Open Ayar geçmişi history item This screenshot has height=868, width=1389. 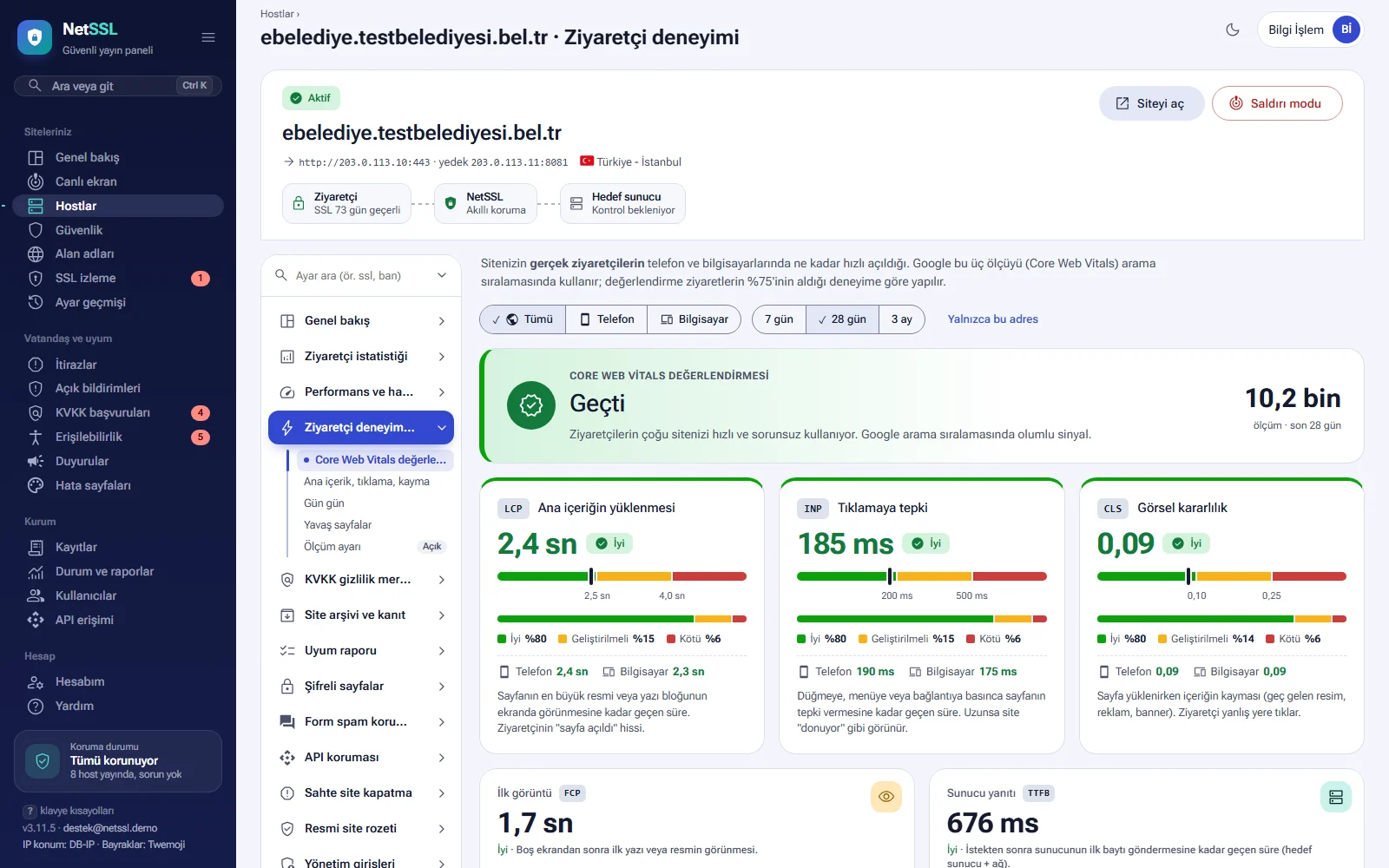tap(118, 302)
